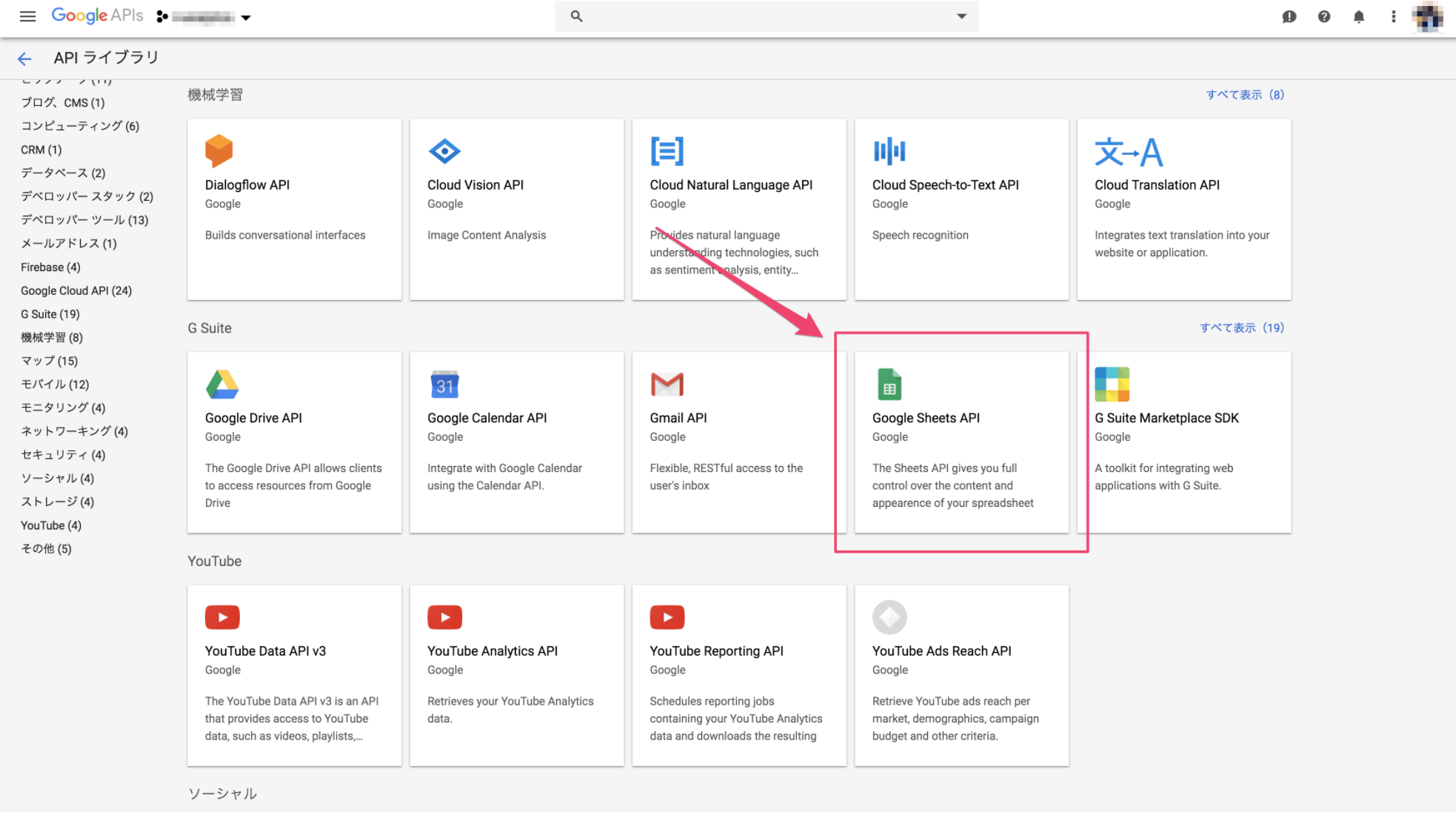Filter by CRM (1) category
The height and width of the screenshot is (821, 1456).
41,150
